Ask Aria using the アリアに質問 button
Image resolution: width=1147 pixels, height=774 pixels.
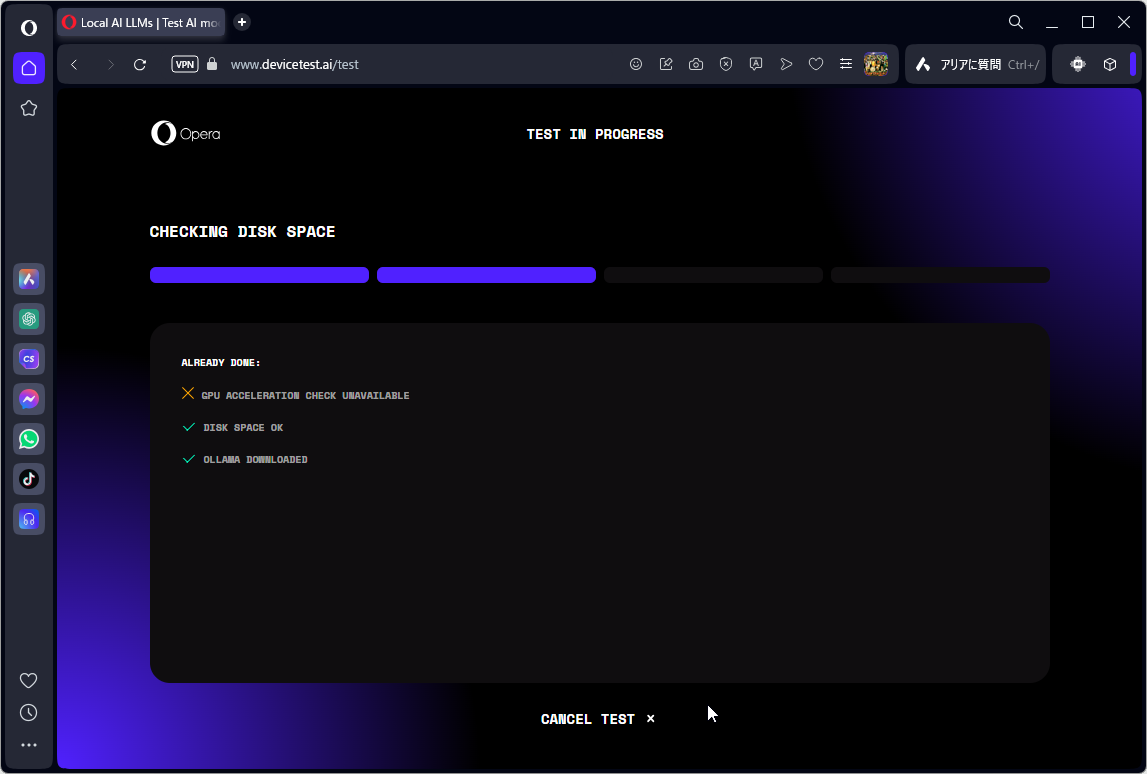point(975,64)
